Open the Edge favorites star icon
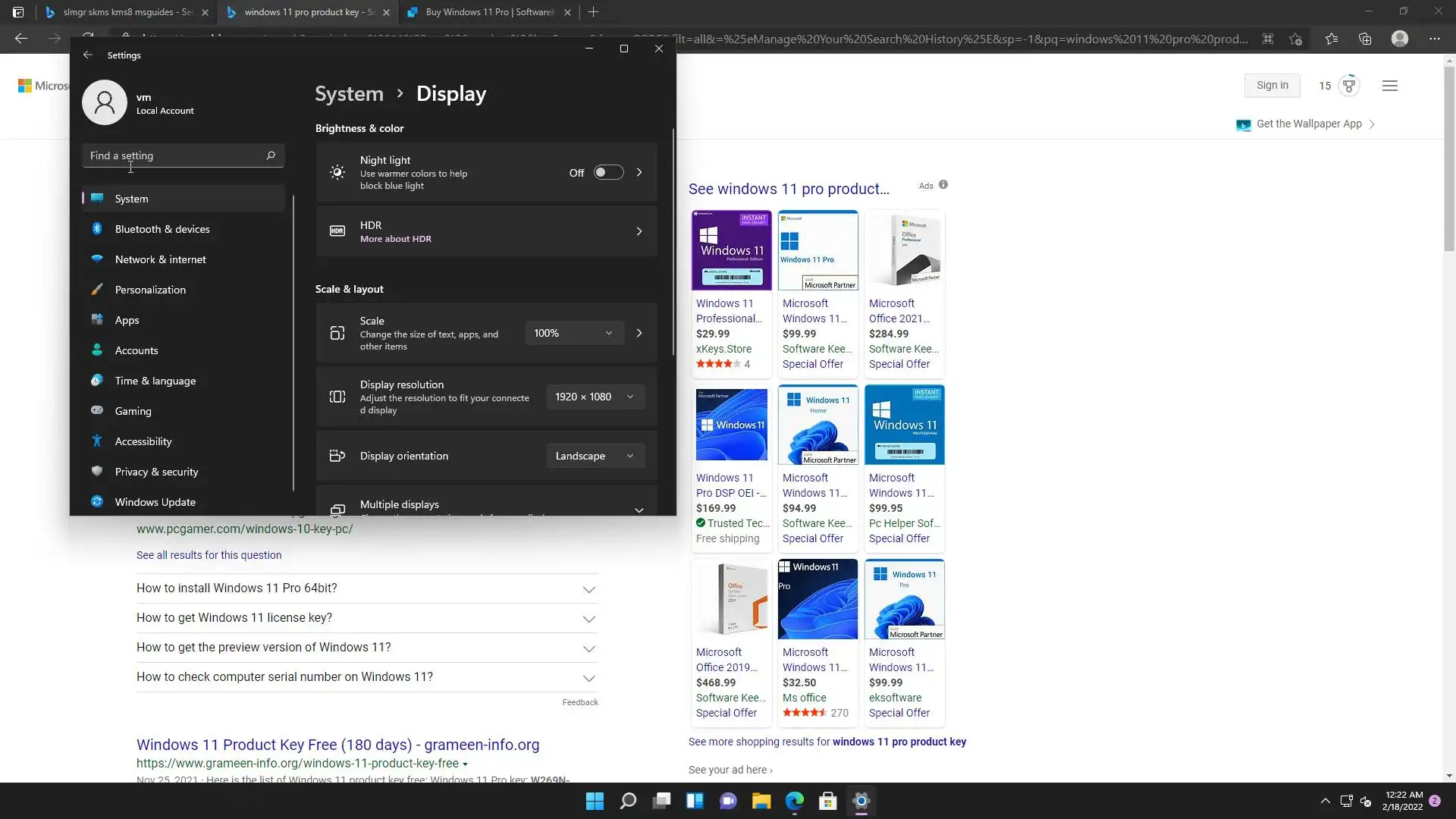Screen dimensions: 1456x819 pos(1331,39)
